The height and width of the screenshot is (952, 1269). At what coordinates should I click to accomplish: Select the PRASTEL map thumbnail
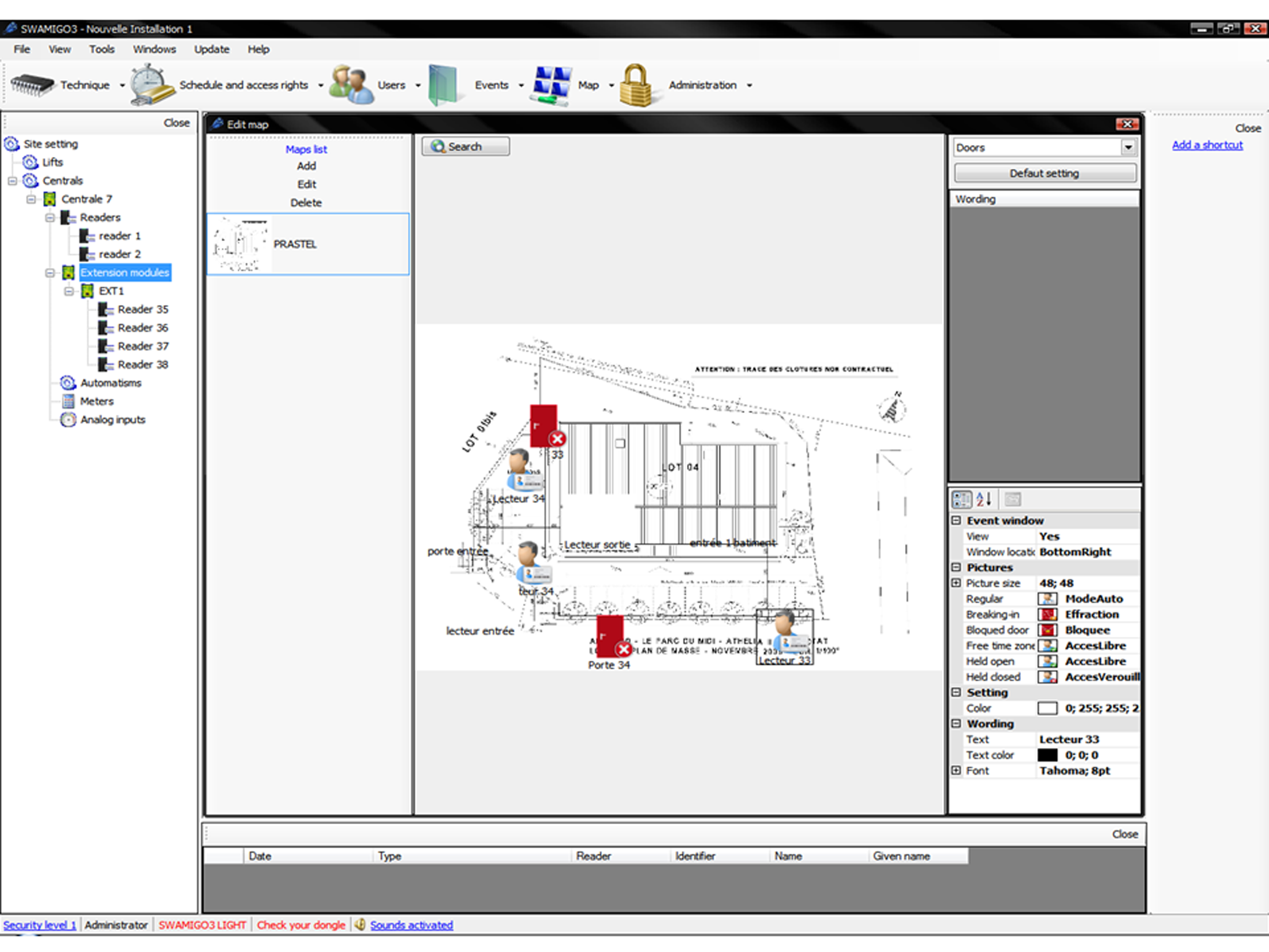point(240,244)
